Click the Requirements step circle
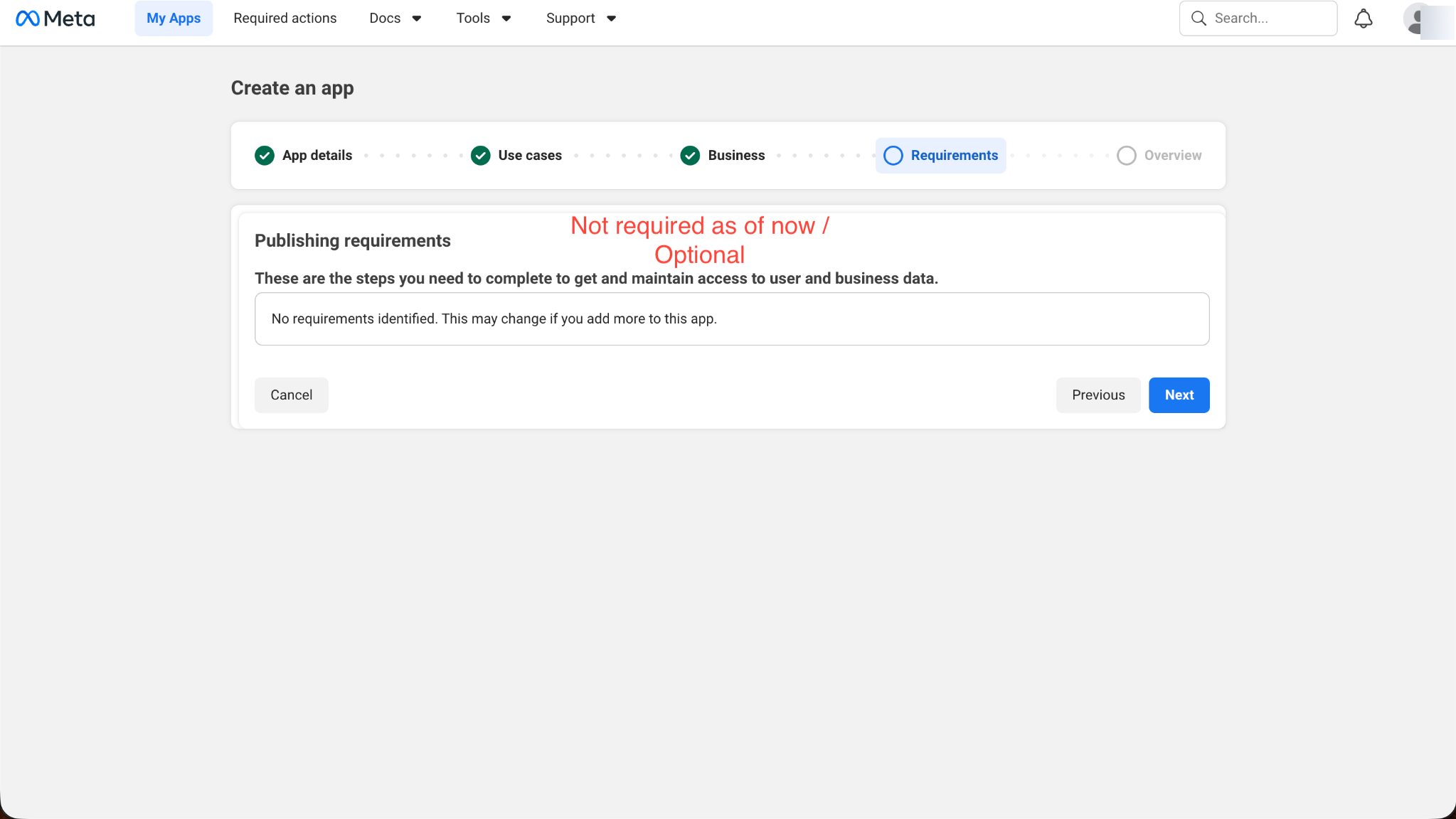 [x=893, y=156]
